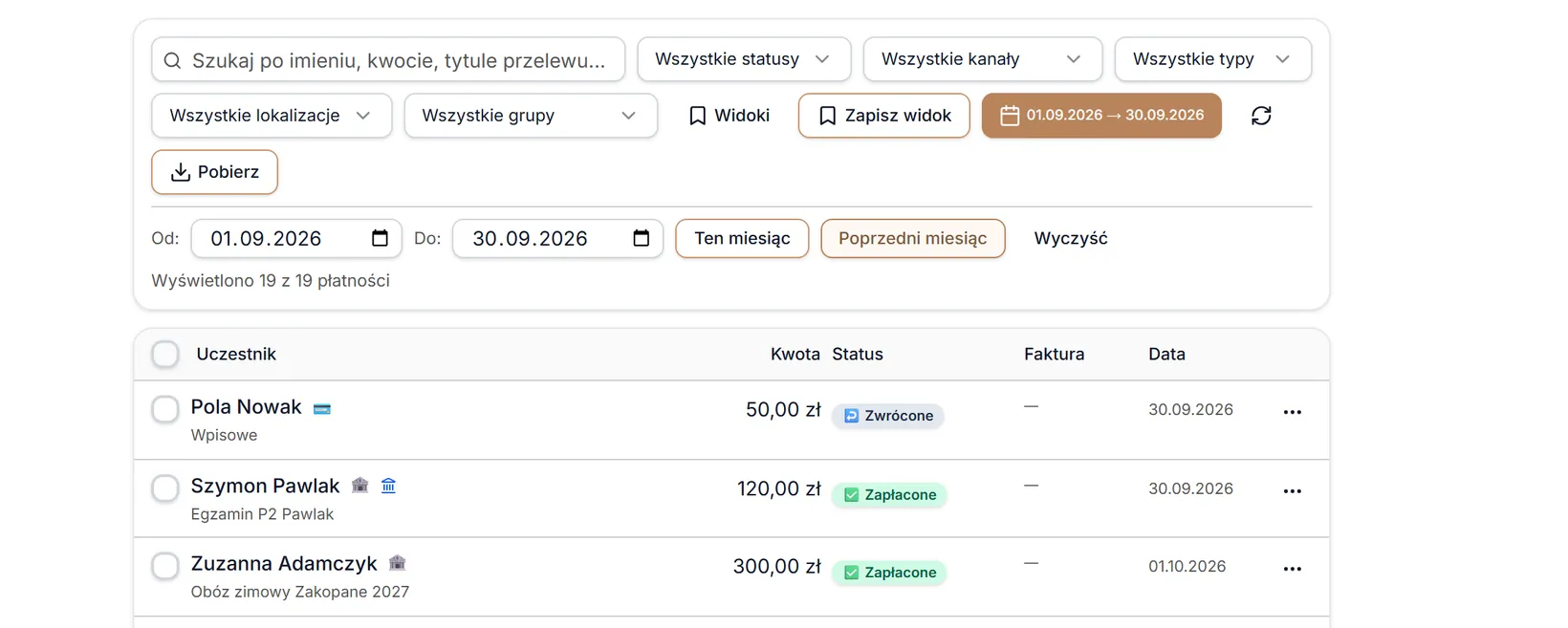The width and height of the screenshot is (1568, 628).
Task: Click the name Pola Nowak
Action: [x=246, y=407]
